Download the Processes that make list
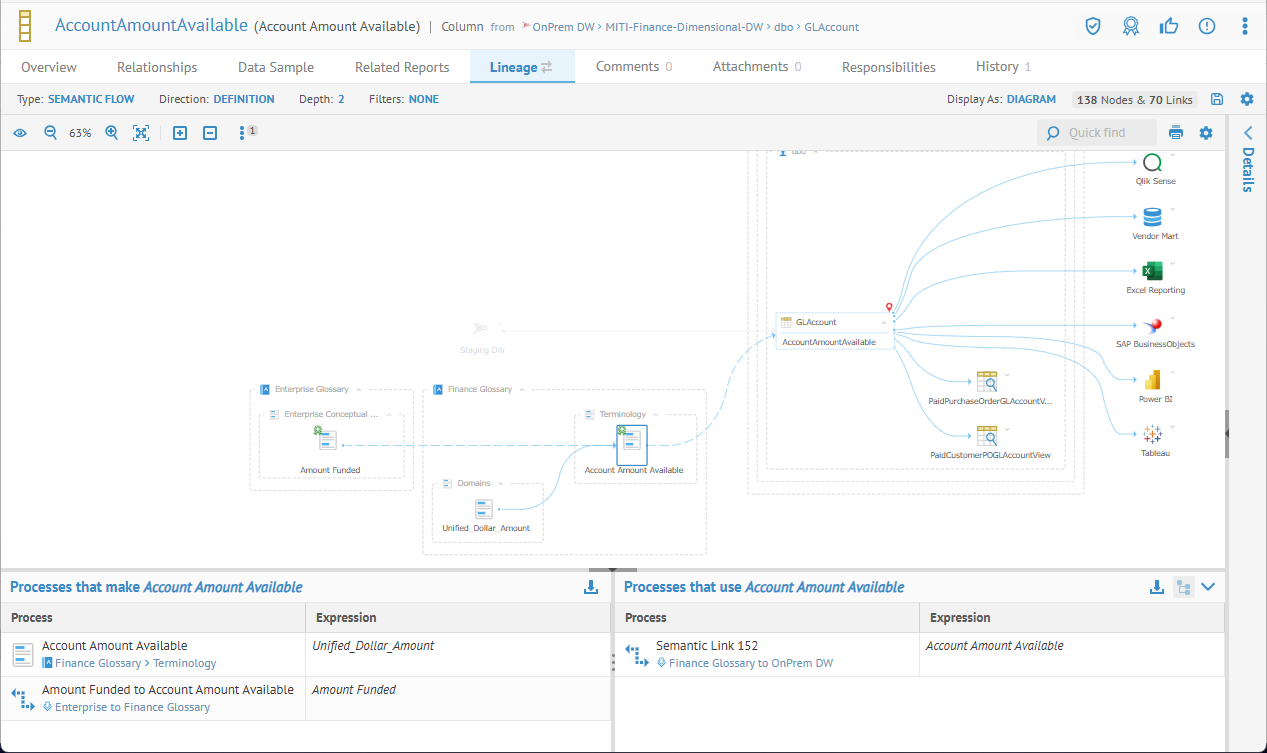This screenshot has height=753, width=1267. coord(591,587)
